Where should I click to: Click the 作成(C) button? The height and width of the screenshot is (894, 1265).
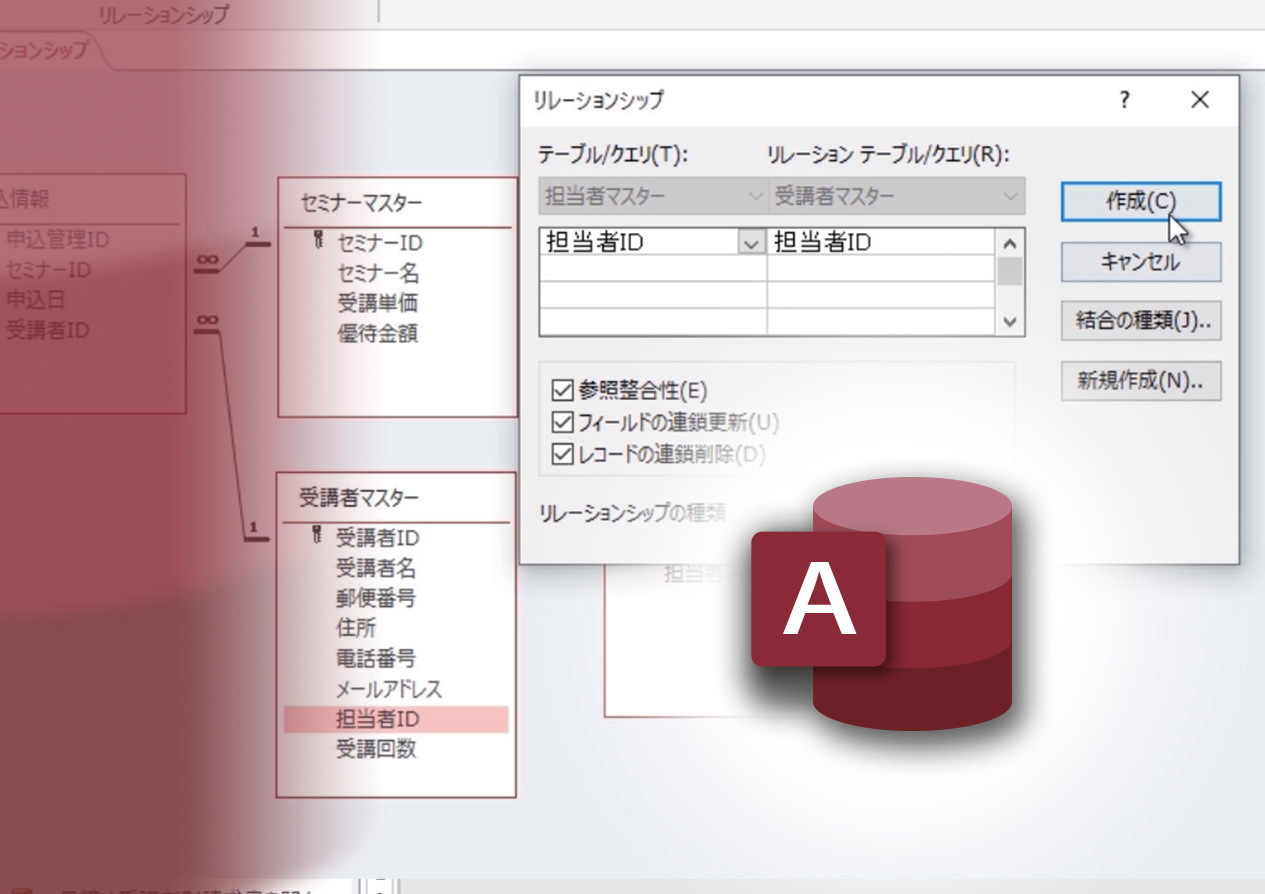pos(1140,201)
